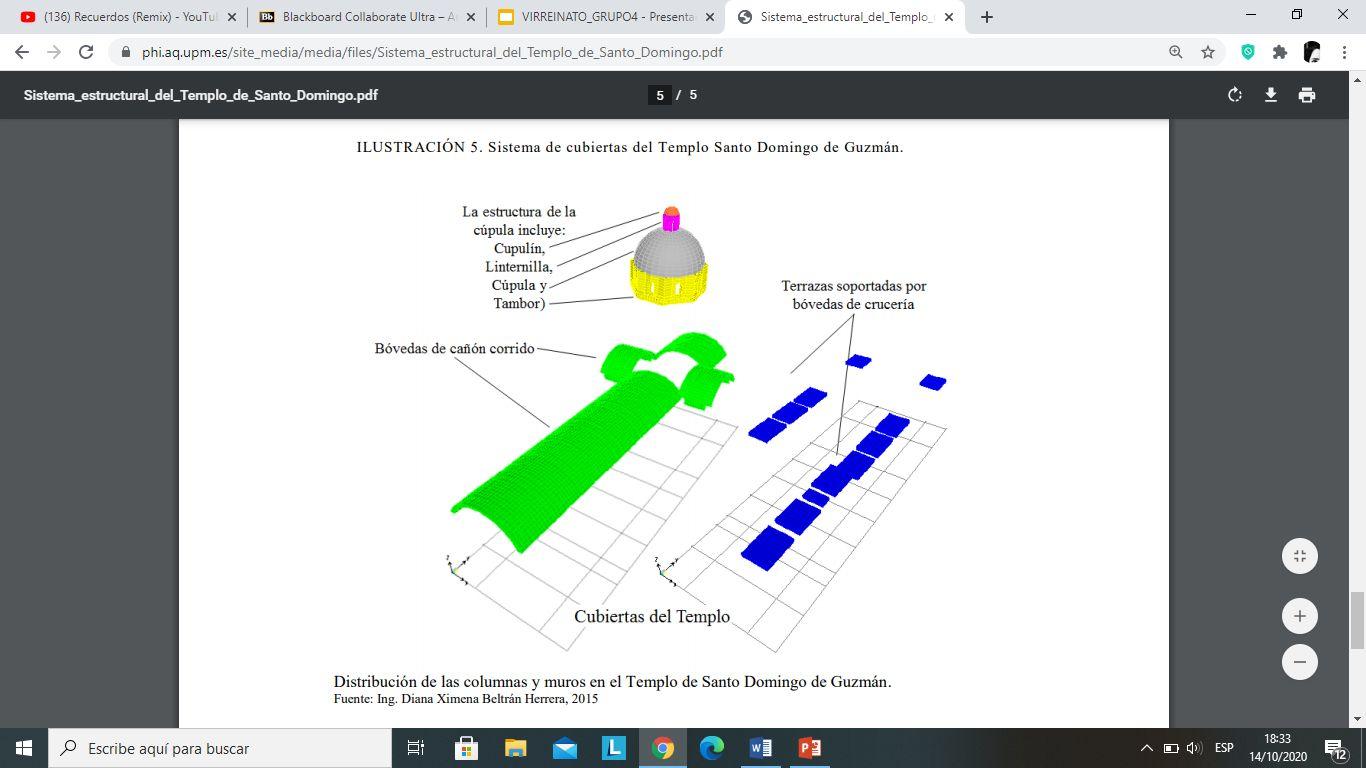Open File Explorer from the taskbar
The image size is (1366, 768).
click(515, 748)
